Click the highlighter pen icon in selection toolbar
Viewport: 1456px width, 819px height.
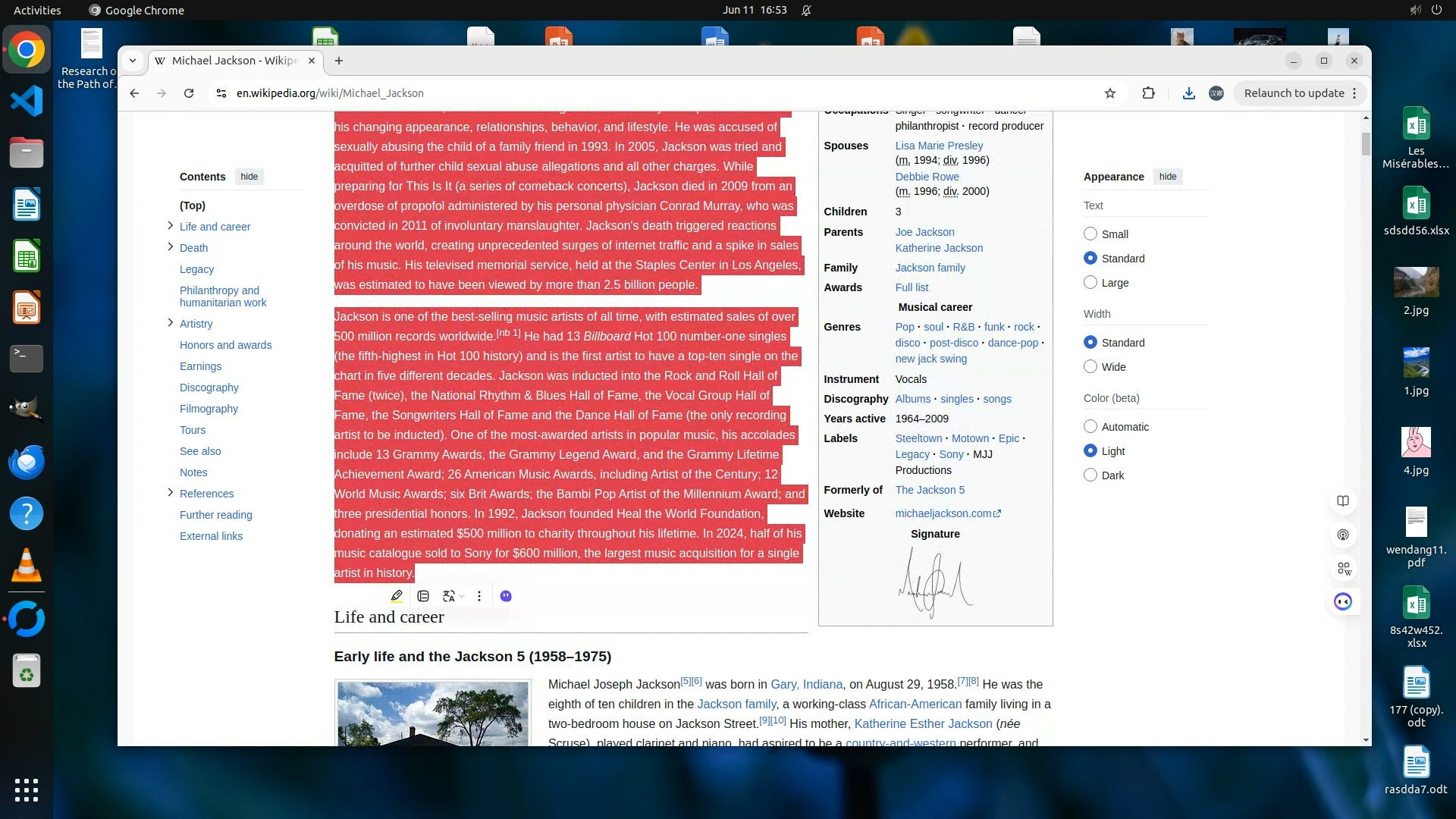[397, 596]
